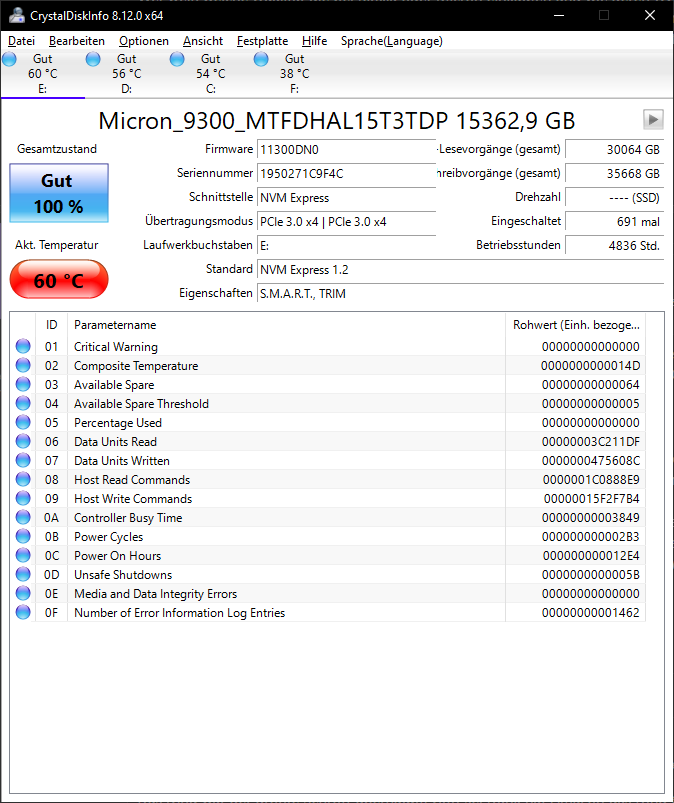Click the Standard field NVM Express 1.2
The width and height of the screenshot is (674, 803).
click(x=460, y=270)
